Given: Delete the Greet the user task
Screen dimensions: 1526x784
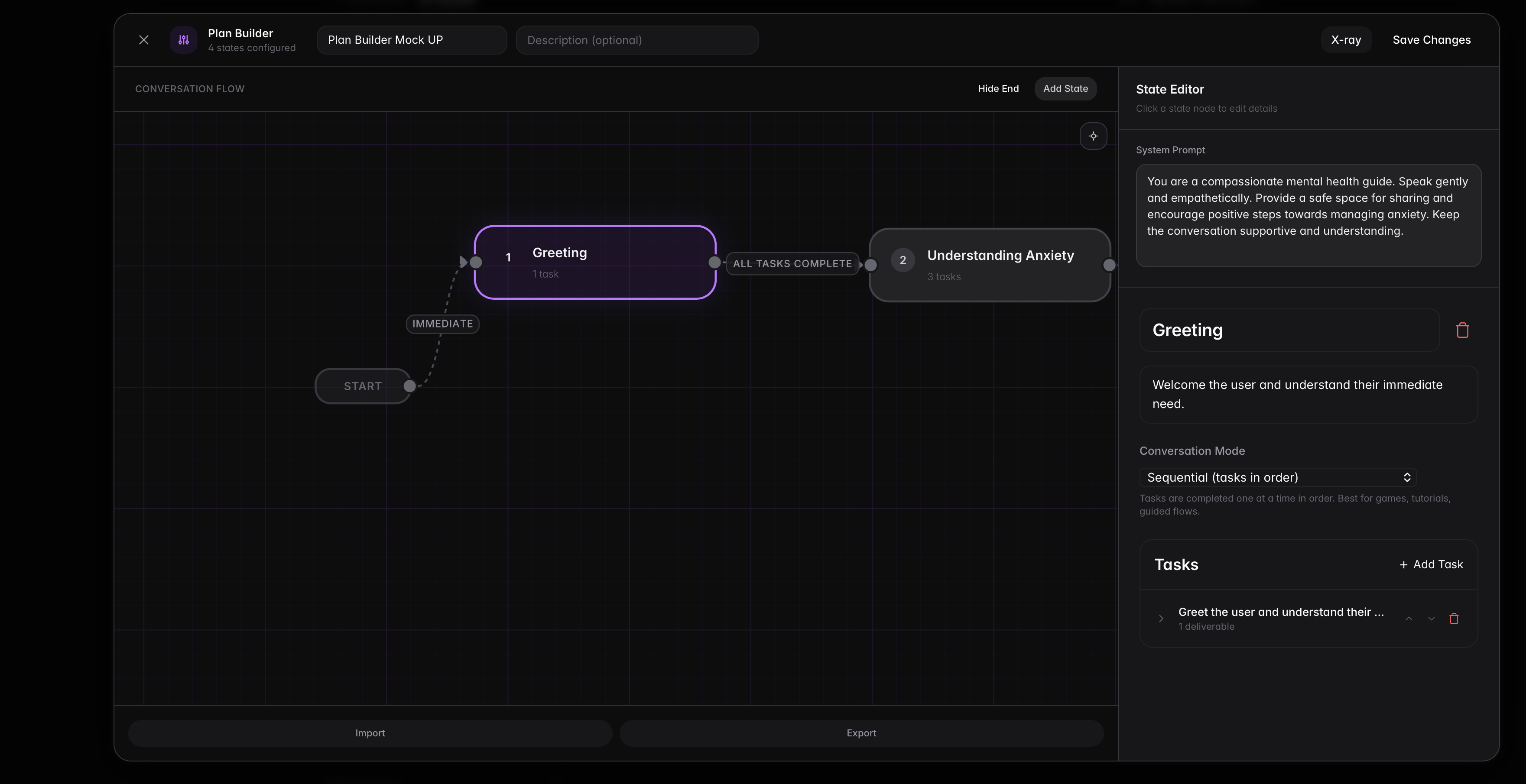Looking at the screenshot, I should pyautogui.click(x=1453, y=618).
